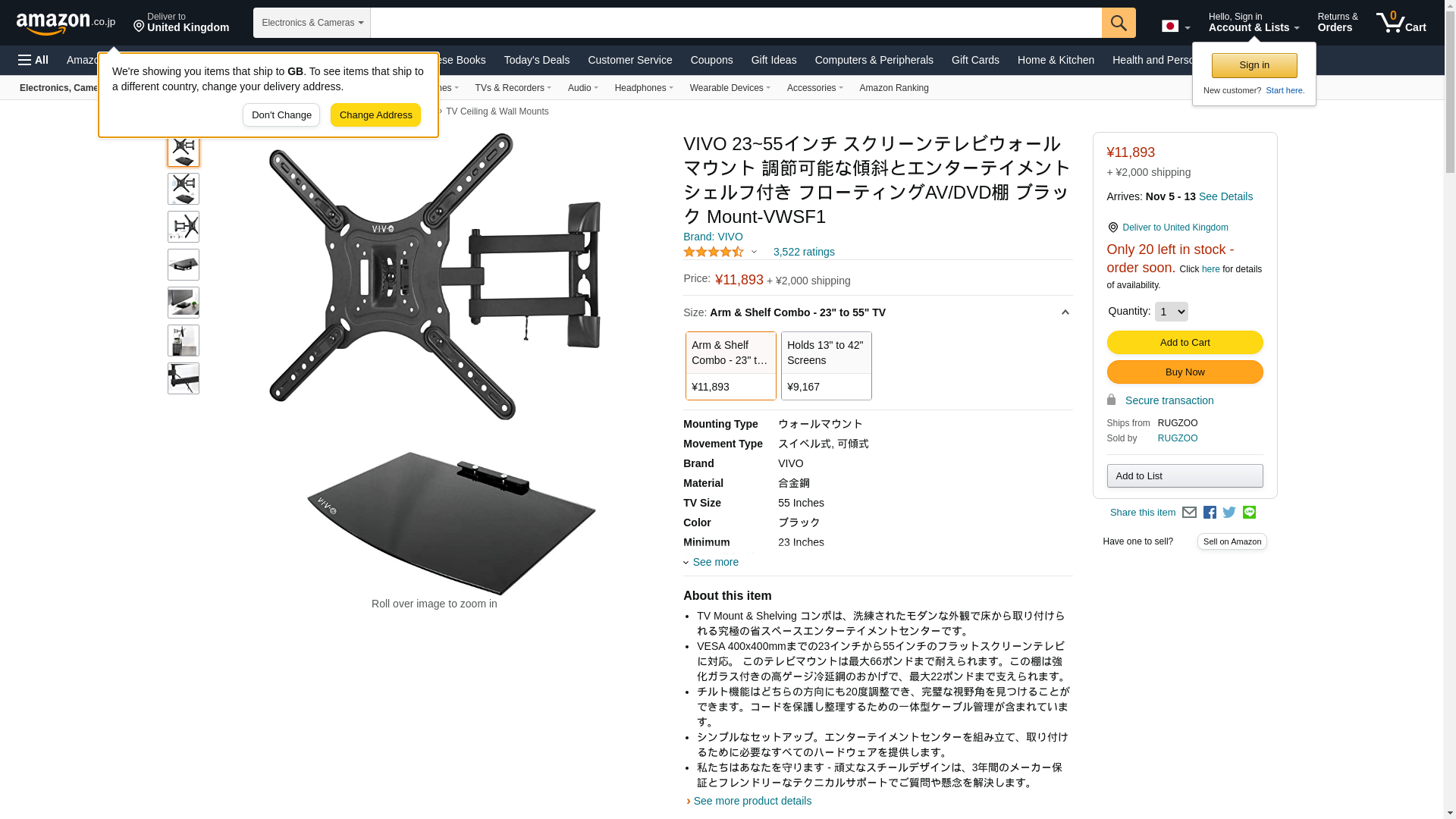Open the Japan flag language selector
The height and width of the screenshot is (819, 1456).
pos(1175,26)
